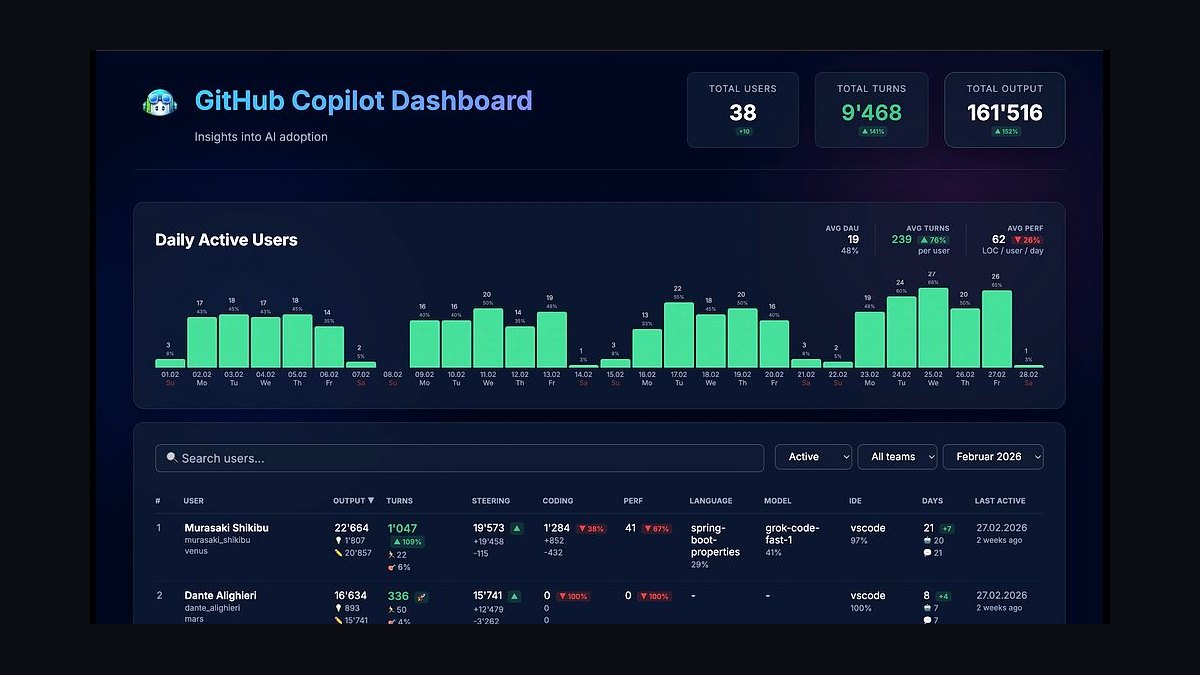1200x675 pixels.
Task: Click the Search users input field
Action: click(x=459, y=458)
